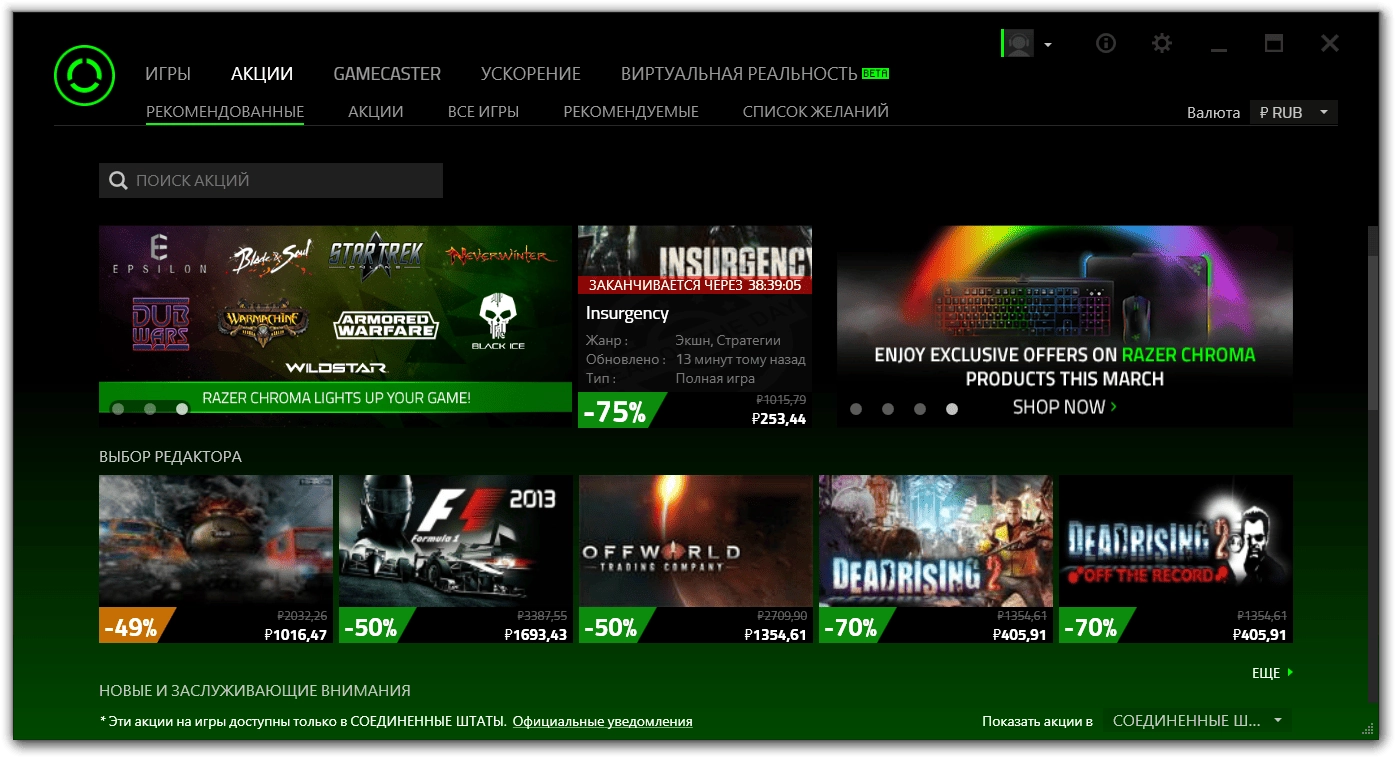Viewport: 1396px width, 759px height.
Task: Open ВИРТУАЛЬНАЯ РЕАЛЬНОСТЬ tab
Action: [x=740, y=74]
